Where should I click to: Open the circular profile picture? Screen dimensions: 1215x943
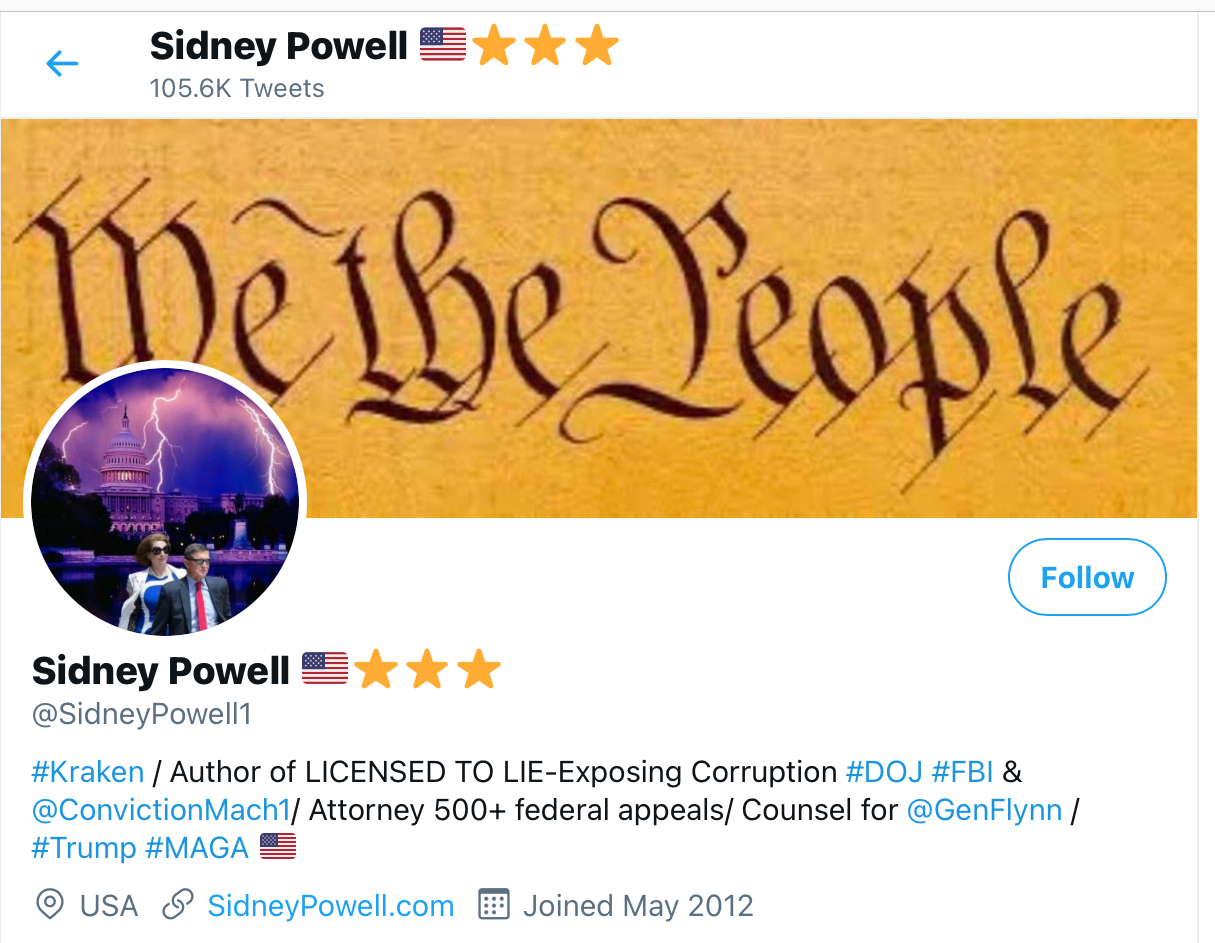[x=165, y=500]
